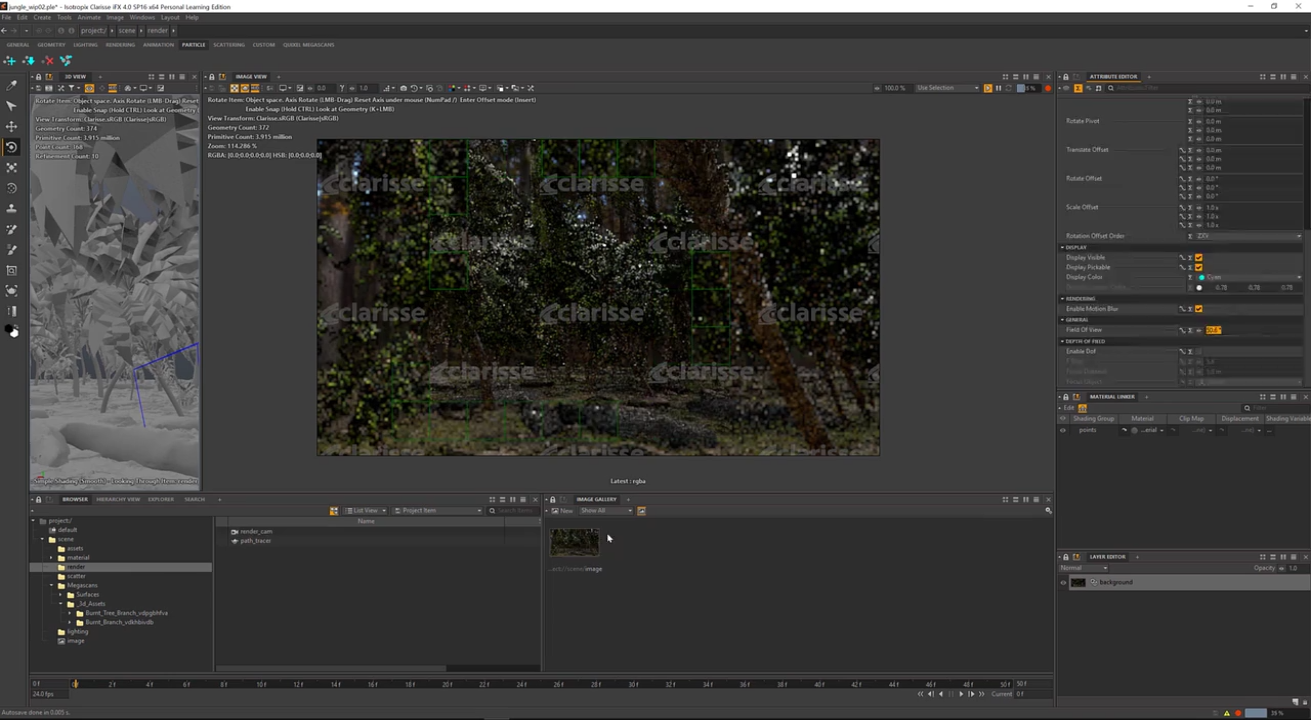The width and height of the screenshot is (1311, 720).
Task: Open the Hierarchy View tab
Action: click(x=118, y=499)
